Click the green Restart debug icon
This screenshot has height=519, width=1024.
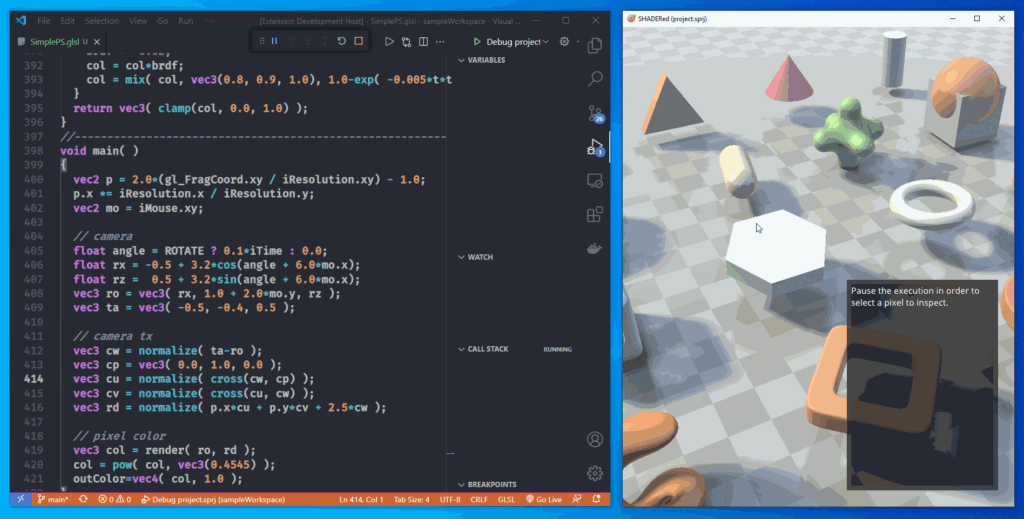[x=342, y=41]
